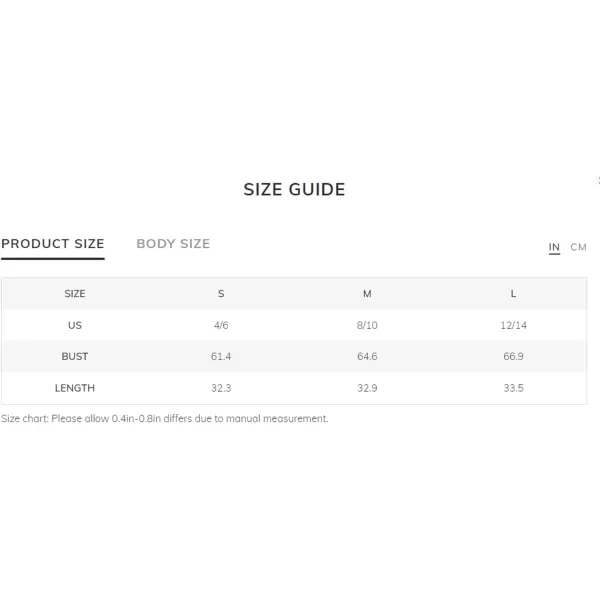
Task: Click the 32.3 length value
Action: (221, 388)
